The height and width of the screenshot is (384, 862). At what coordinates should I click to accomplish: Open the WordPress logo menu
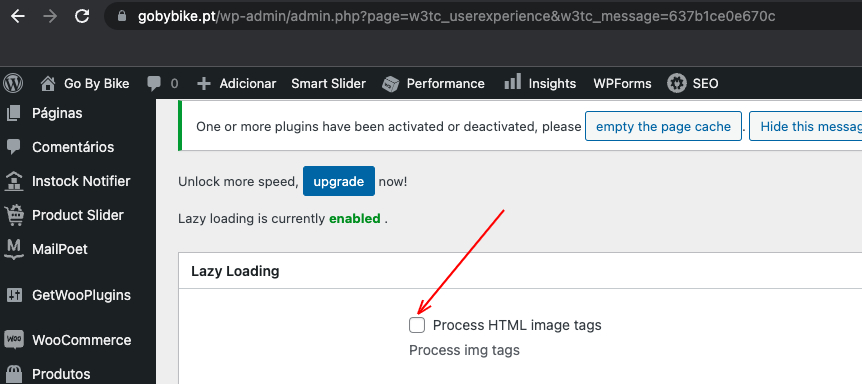13,84
